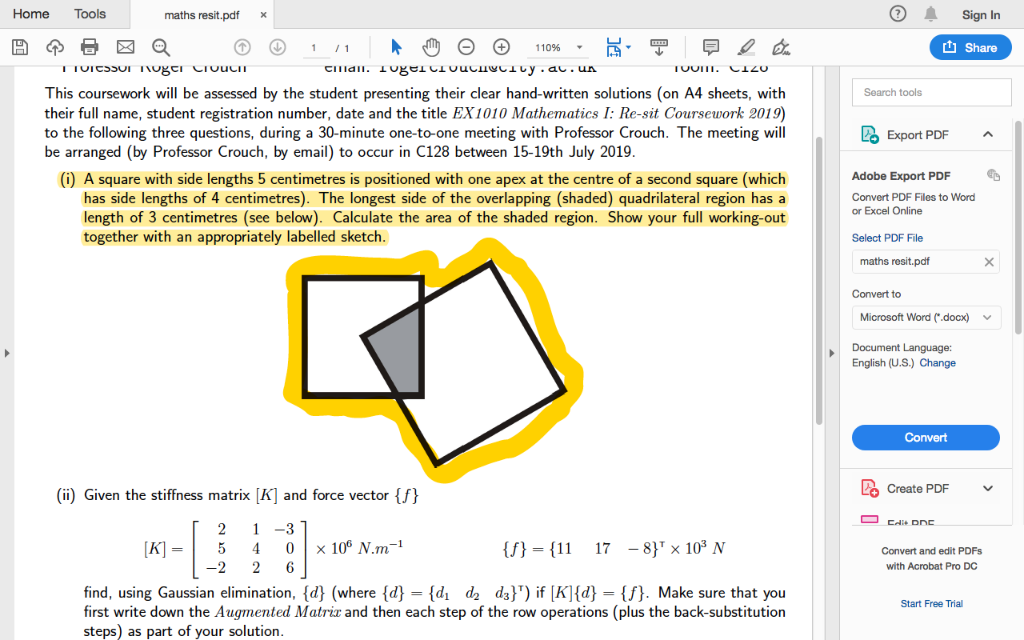
Task: Open the sign document pen tool
Action: (781, 47)
